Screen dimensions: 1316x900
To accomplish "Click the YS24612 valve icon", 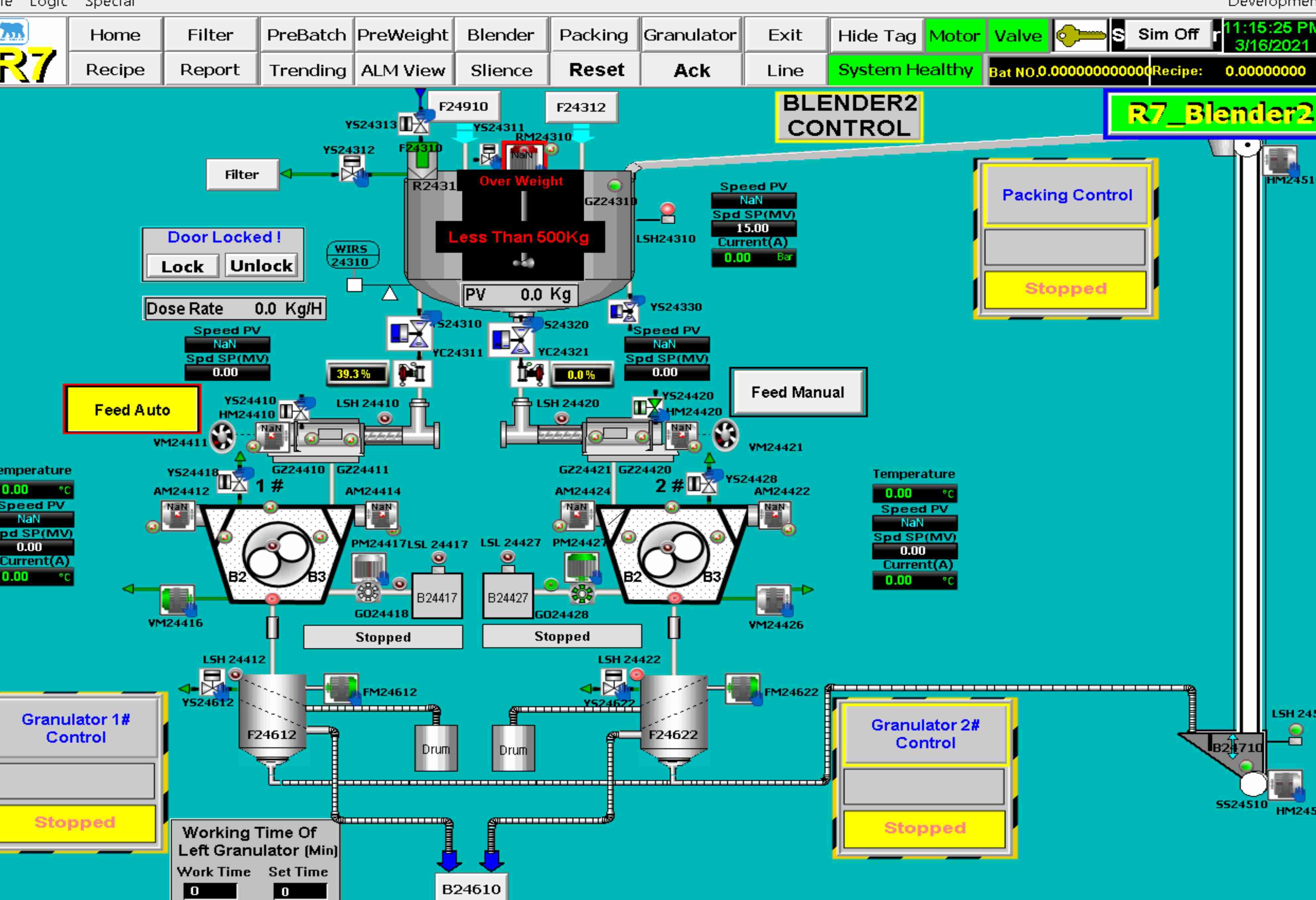I will coord(212,683).
